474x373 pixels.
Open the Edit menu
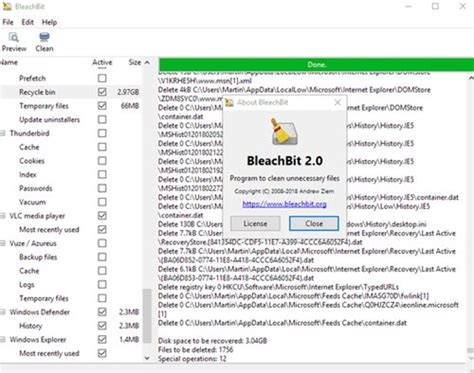(27, 22)
